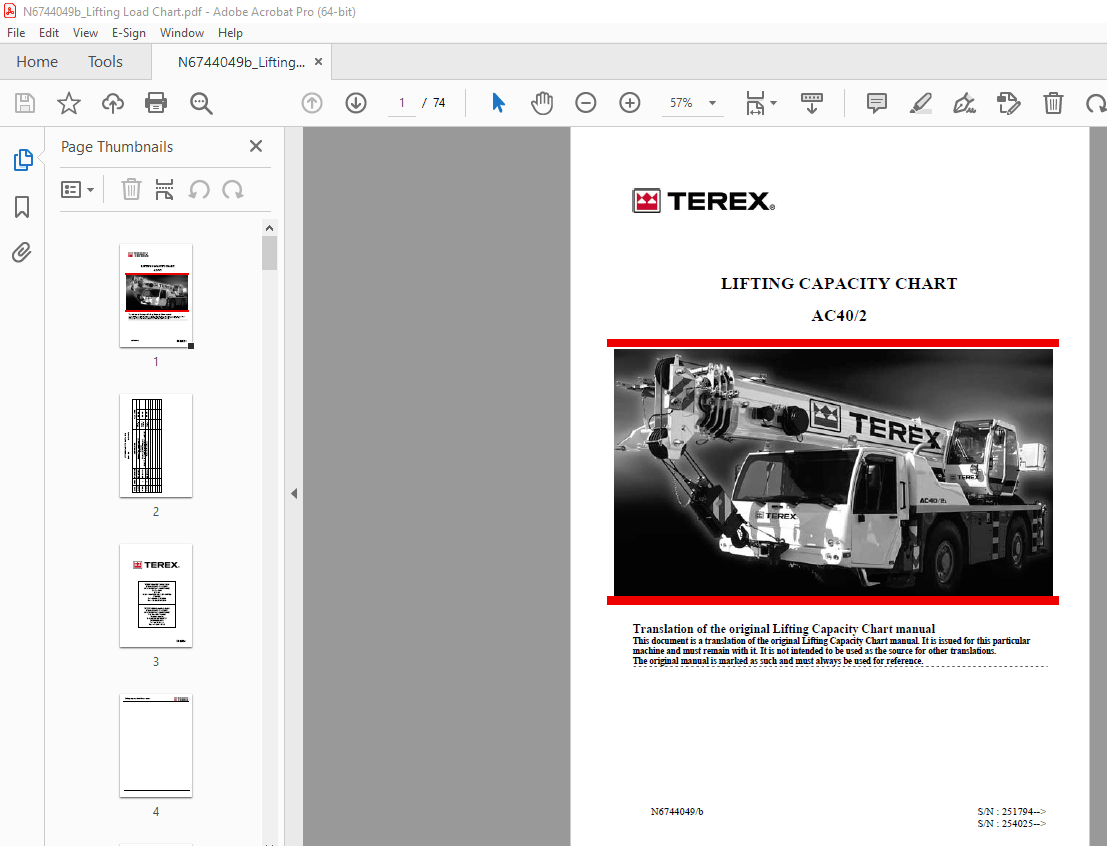Open the E-Sign menu
The width and height of the screenshot is (1107, 846).
pos(129,33)
